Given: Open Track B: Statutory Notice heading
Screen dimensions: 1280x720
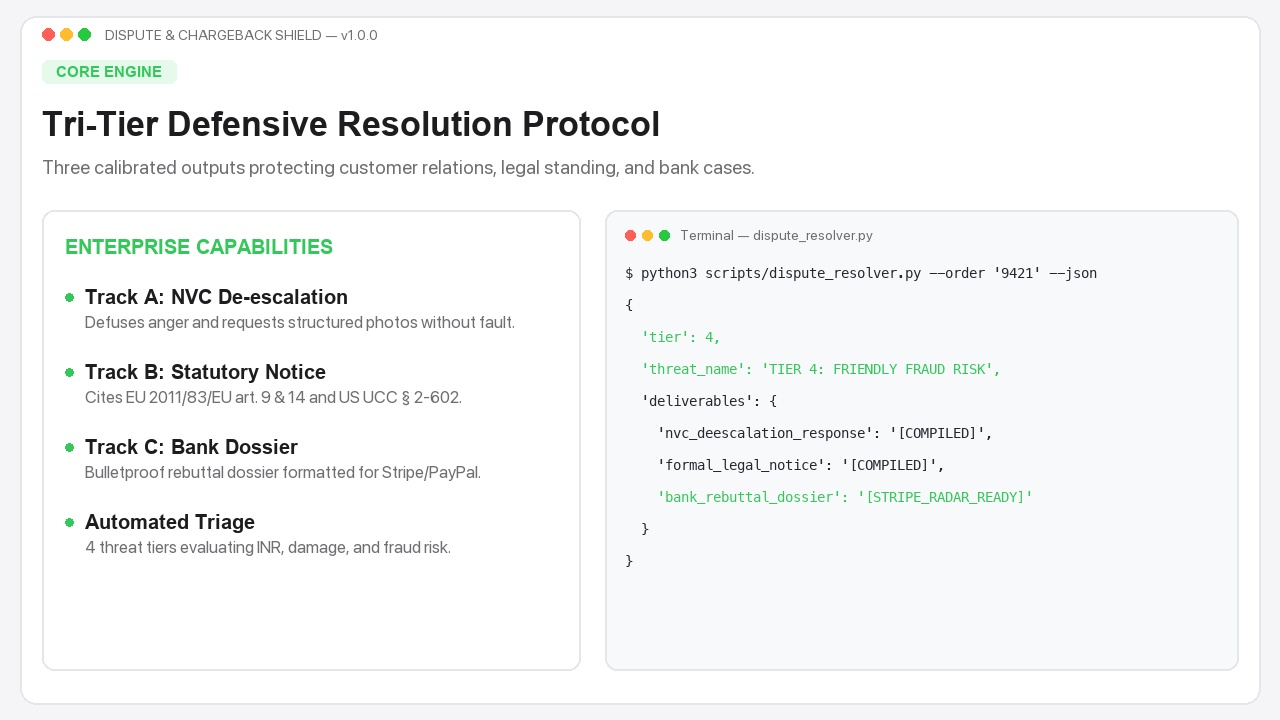Looking at the screenshot, I should coord(205,372).
